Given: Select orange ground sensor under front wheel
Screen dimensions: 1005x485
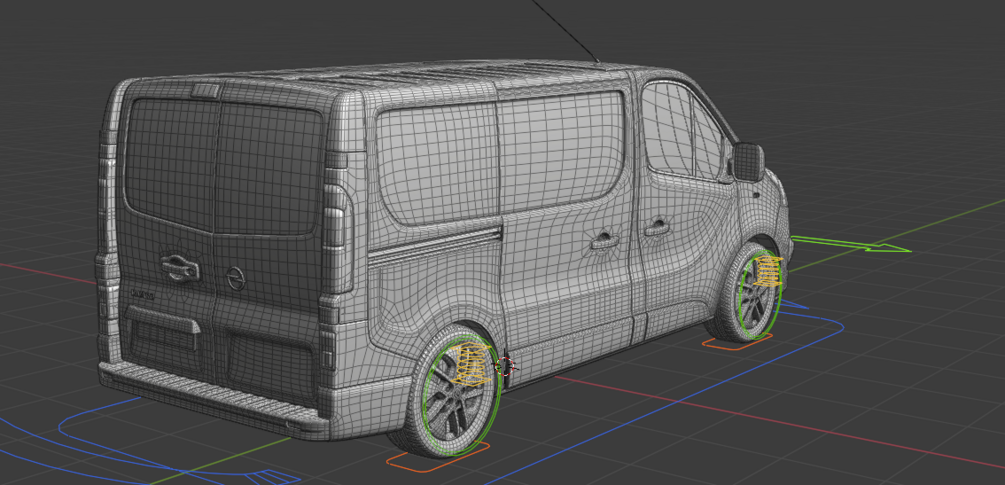Looking at the screenshot, I should pos(737,341).
